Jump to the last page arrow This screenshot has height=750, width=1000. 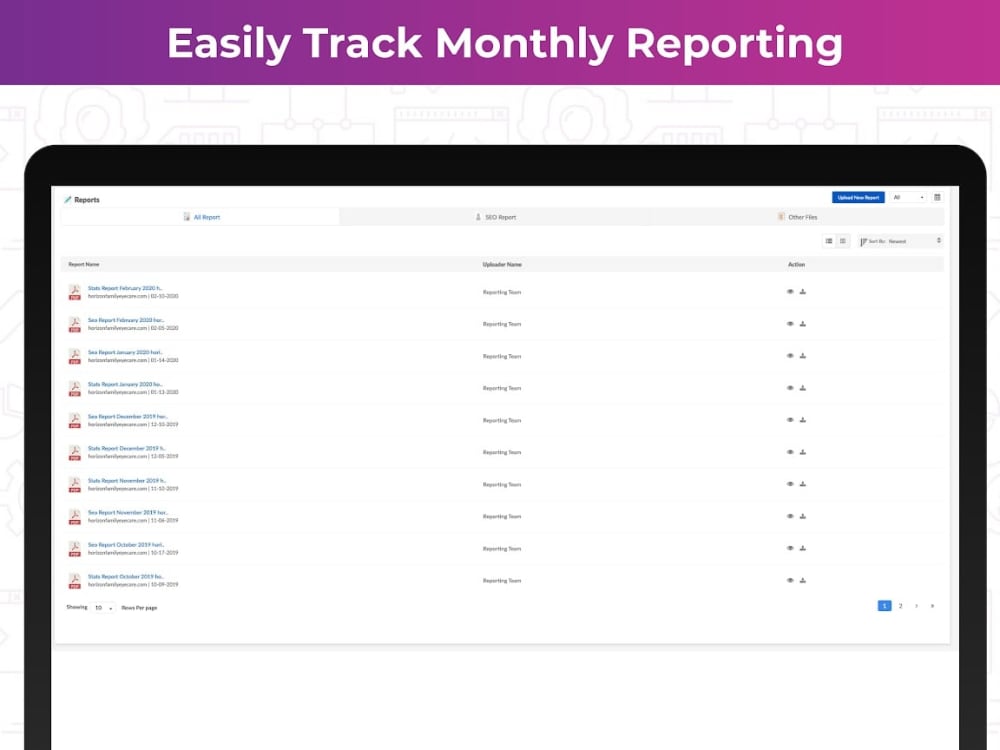pos(932,606)
